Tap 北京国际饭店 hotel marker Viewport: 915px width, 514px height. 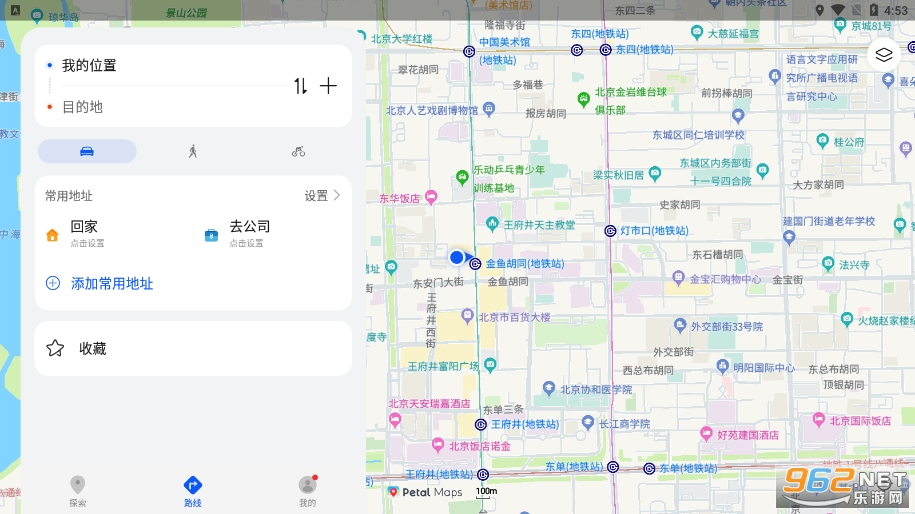819,419
